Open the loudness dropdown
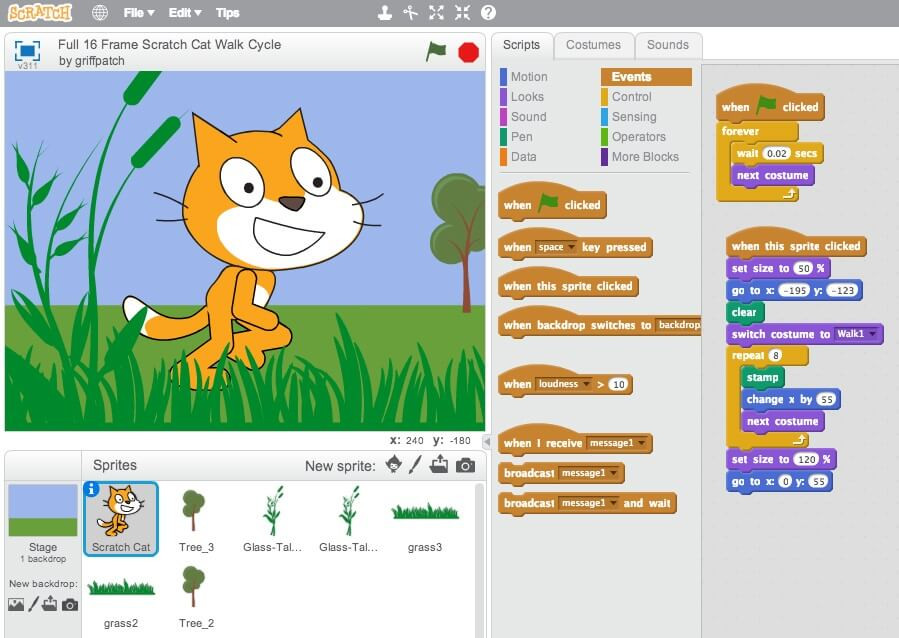Viewport: 899px width, 638px height. tap(564, 384)
